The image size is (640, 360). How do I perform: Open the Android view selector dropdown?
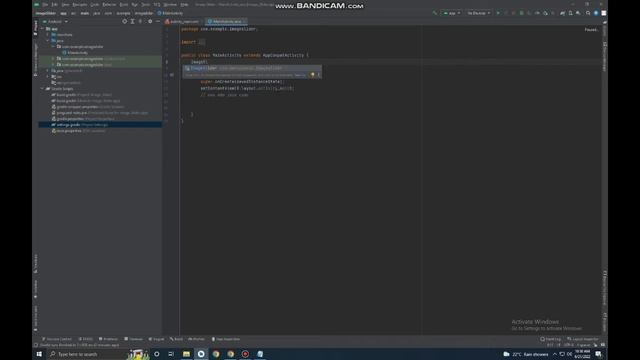pyautogui.click(x=55, y=22)
